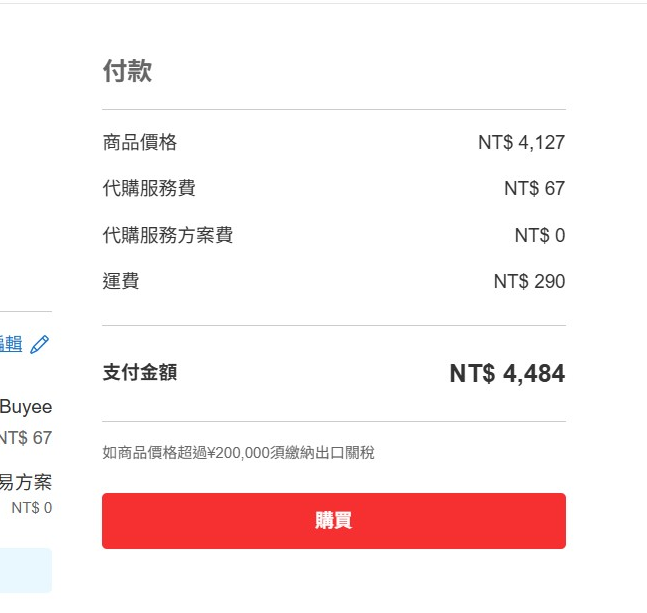
Task: Click the ¥200,000 export tax notice text
Action: tap(238, 453)
